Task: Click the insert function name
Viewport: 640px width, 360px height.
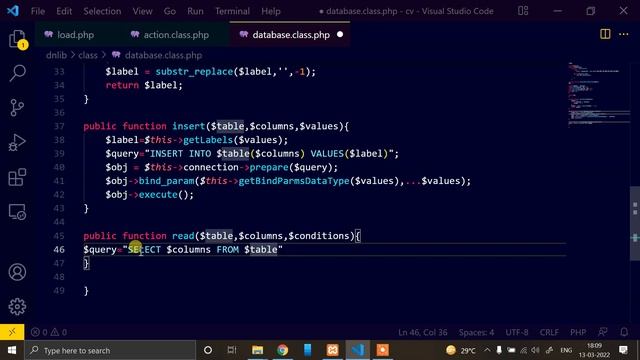Action: tap(188, 126)
